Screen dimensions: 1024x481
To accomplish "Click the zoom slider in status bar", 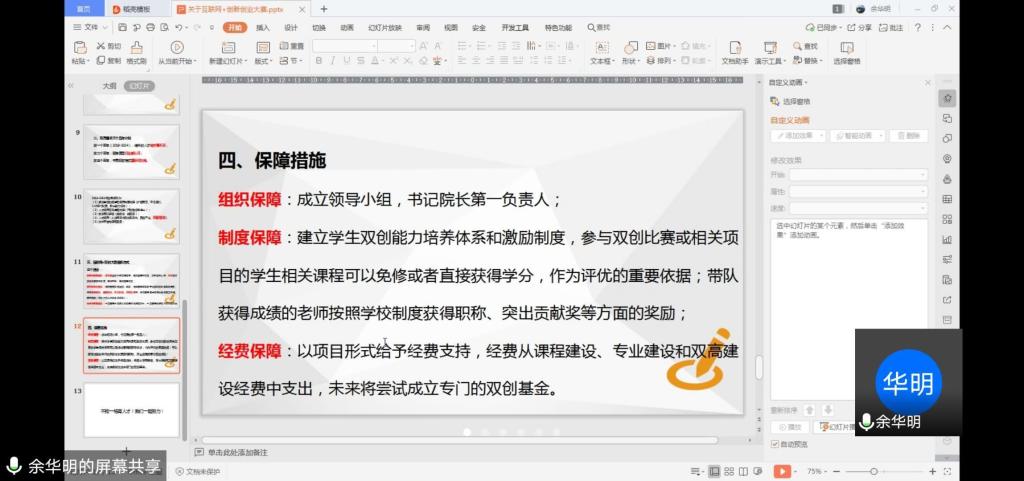I will (x=874, y=471).
